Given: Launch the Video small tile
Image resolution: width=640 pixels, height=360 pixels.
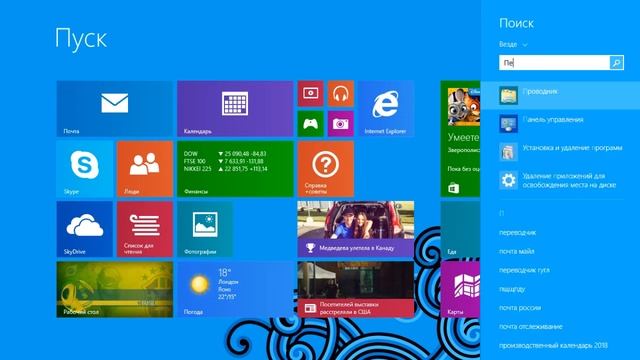Looking at the screenshot, I should click(x=311, y=93).
